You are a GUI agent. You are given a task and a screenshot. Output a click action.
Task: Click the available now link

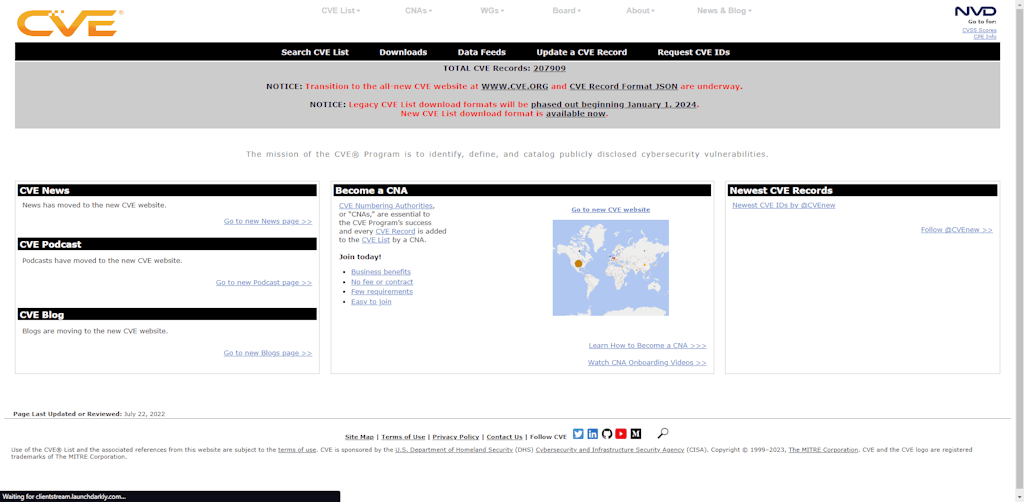click(575, 114)
